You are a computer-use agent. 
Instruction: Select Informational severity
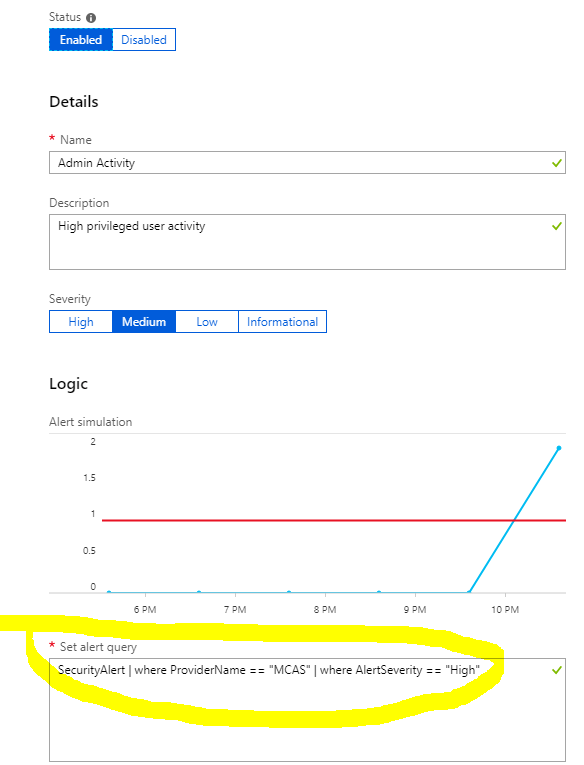click(282, 322)
